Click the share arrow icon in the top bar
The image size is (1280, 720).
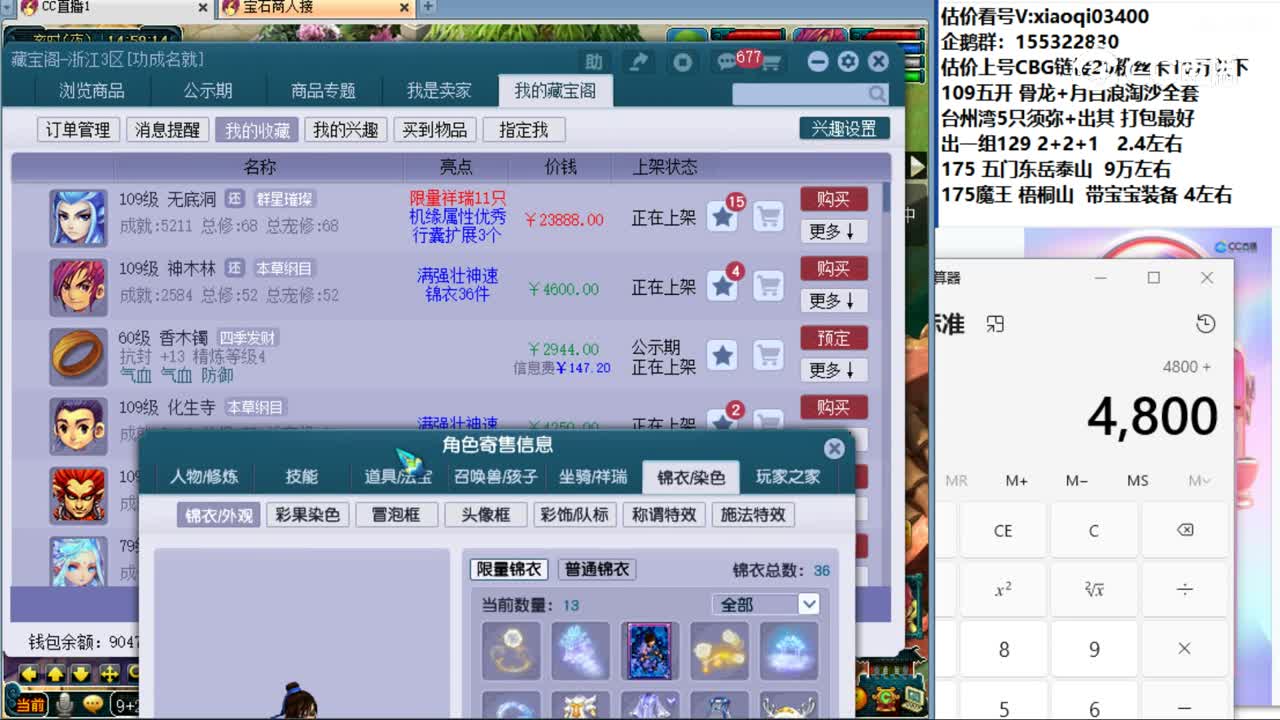640,61
